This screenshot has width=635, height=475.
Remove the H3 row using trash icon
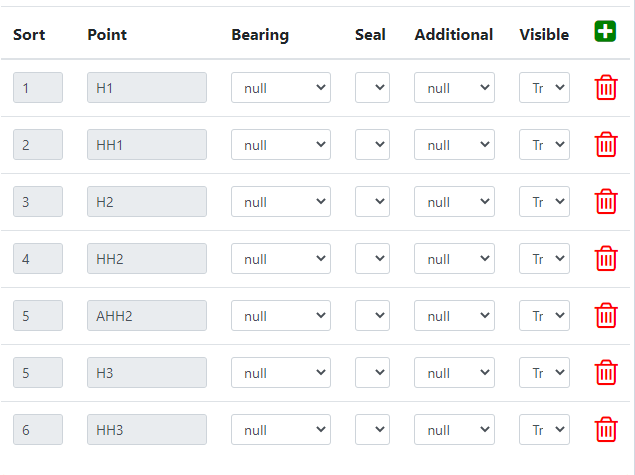pos(606,372)
